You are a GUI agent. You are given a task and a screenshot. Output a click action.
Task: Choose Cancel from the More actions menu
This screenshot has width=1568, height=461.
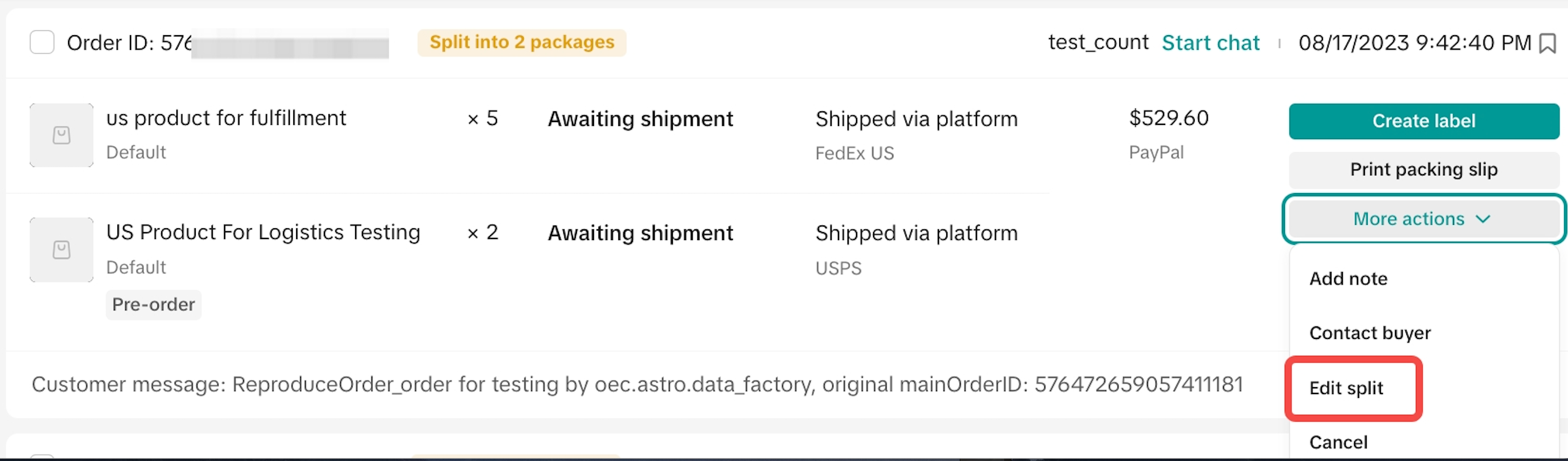[x=1338, y=442]
